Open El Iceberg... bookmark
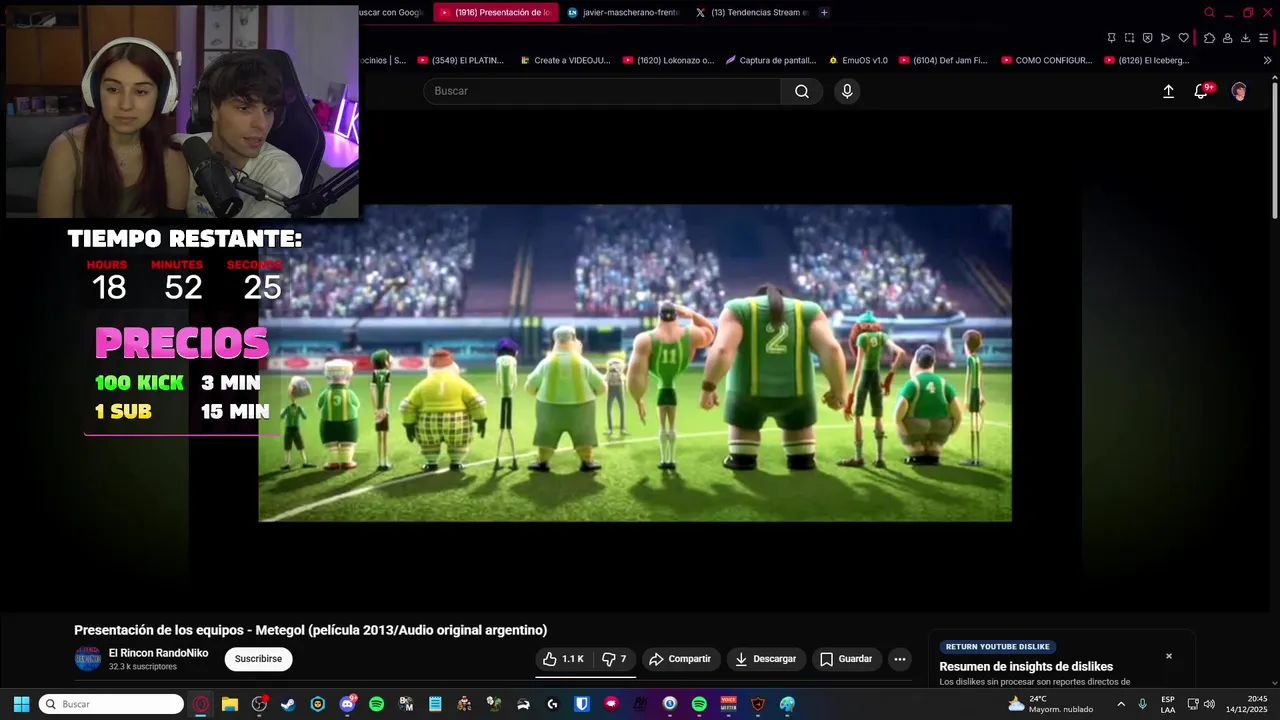 1147,60
